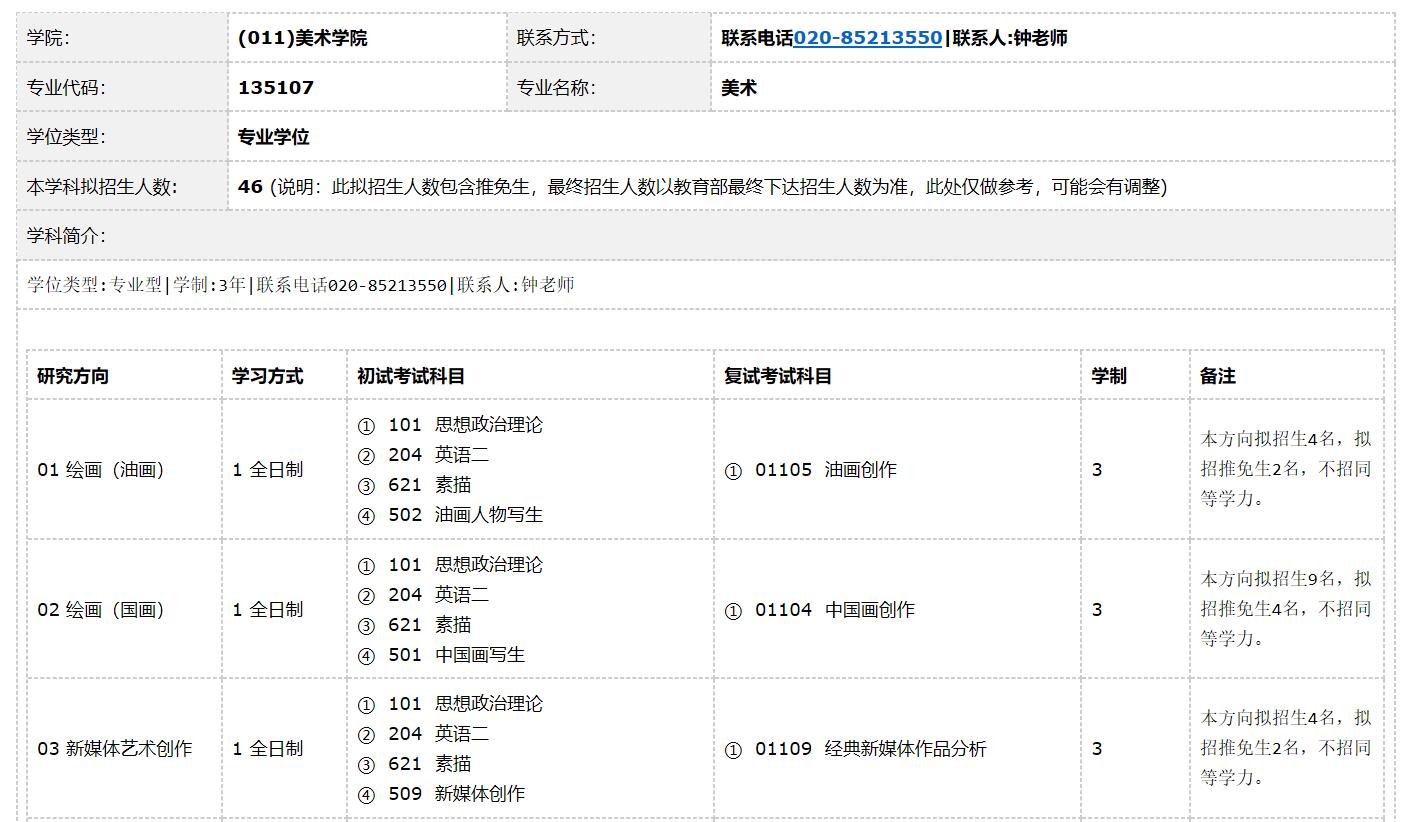Click the 备注 column header
The image size is (1406, 822).
tap(1217, 376)
